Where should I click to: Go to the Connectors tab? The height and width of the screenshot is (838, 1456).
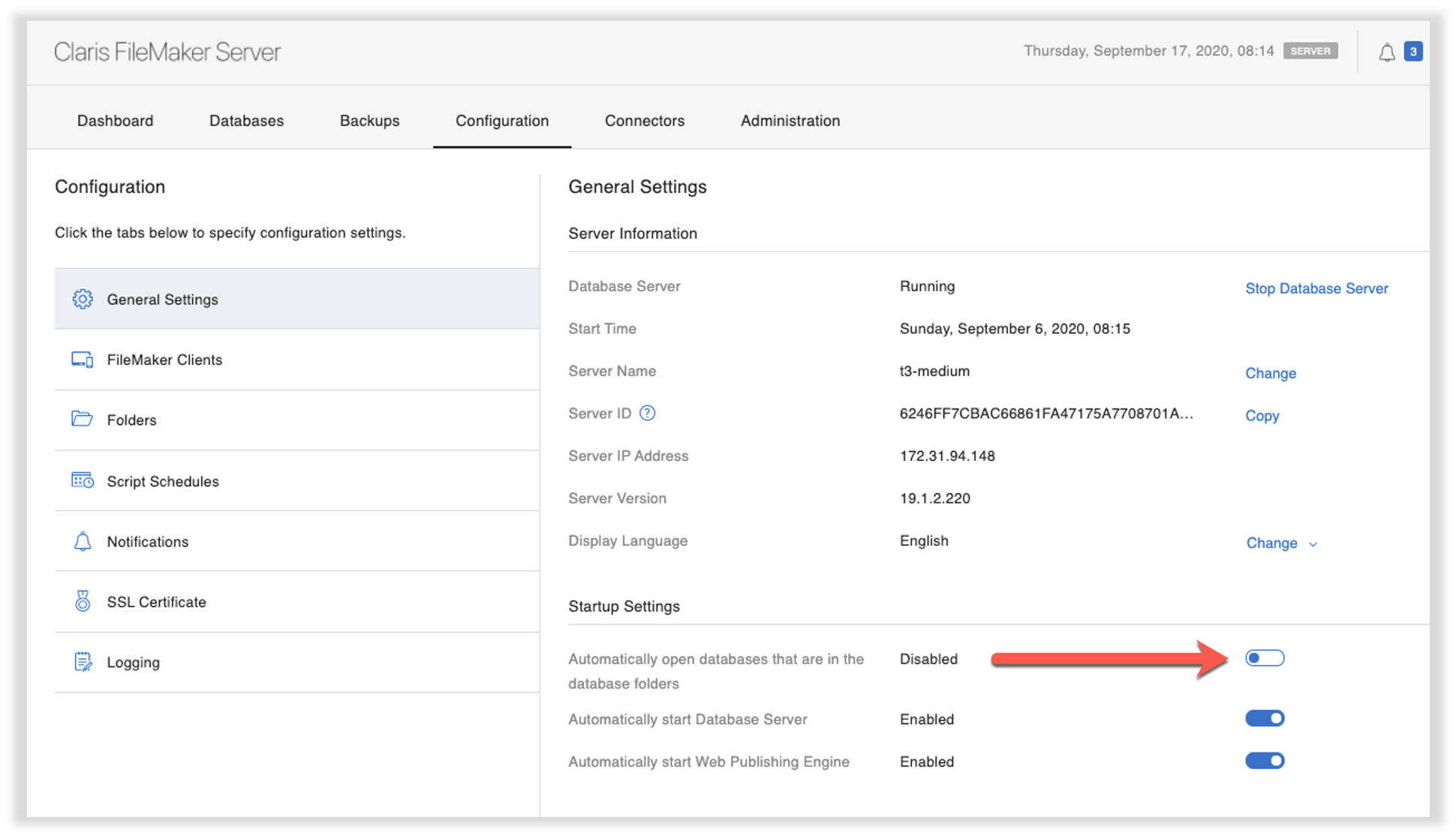644,120
